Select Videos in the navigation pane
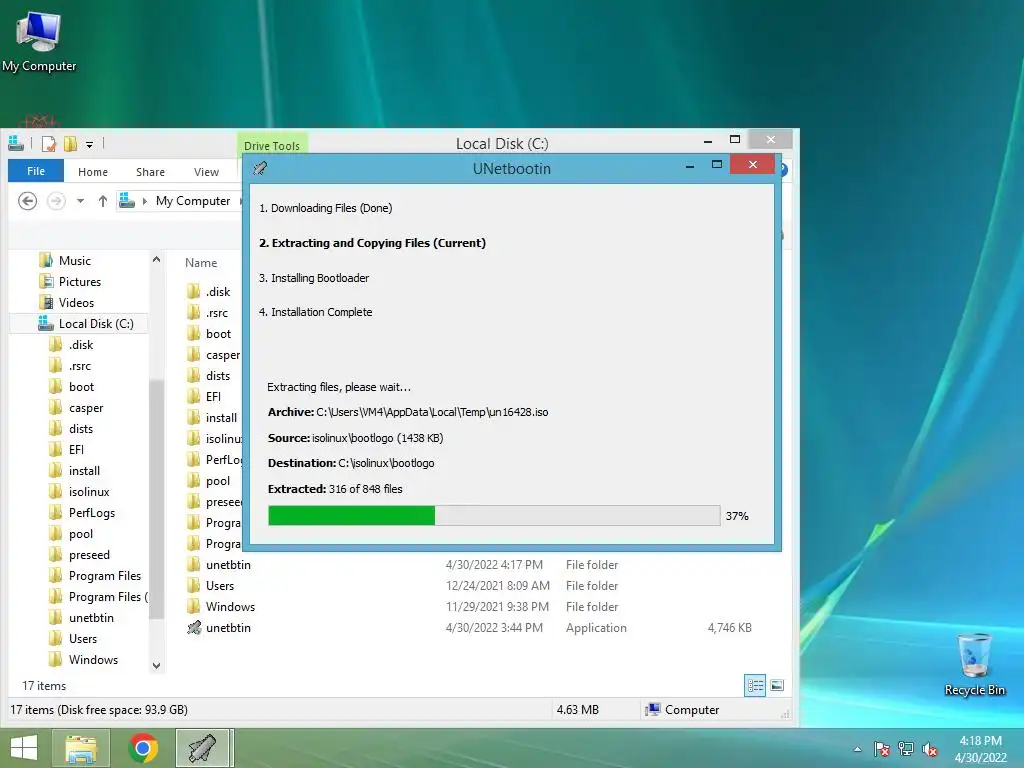This screenshot has width=1024, height=768. click(x=76, y=302)
